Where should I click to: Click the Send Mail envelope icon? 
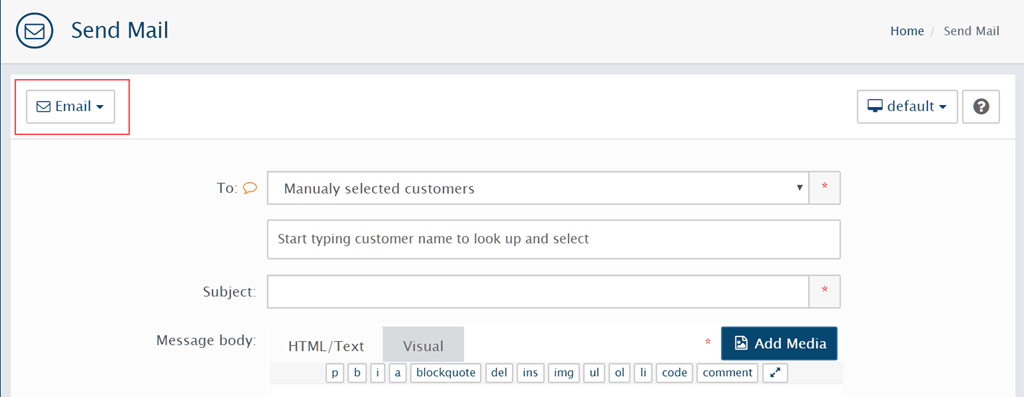tap(34, 31)
